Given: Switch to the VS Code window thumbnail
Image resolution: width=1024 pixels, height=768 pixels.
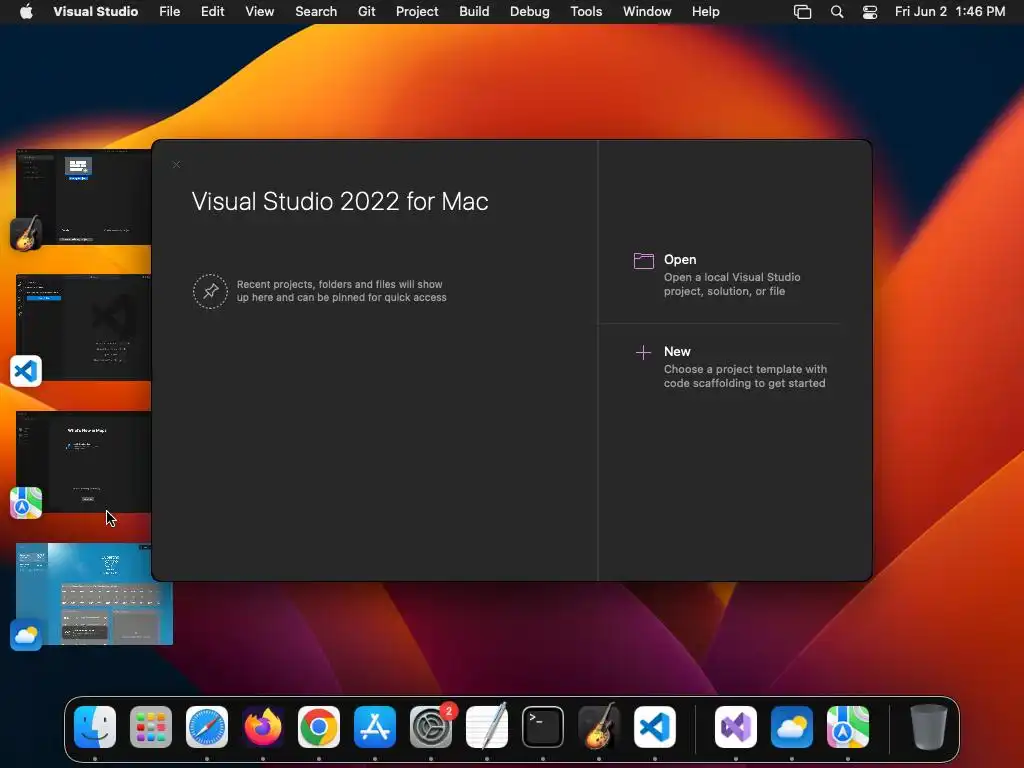Looking at the screenshot, I should 84,328.
